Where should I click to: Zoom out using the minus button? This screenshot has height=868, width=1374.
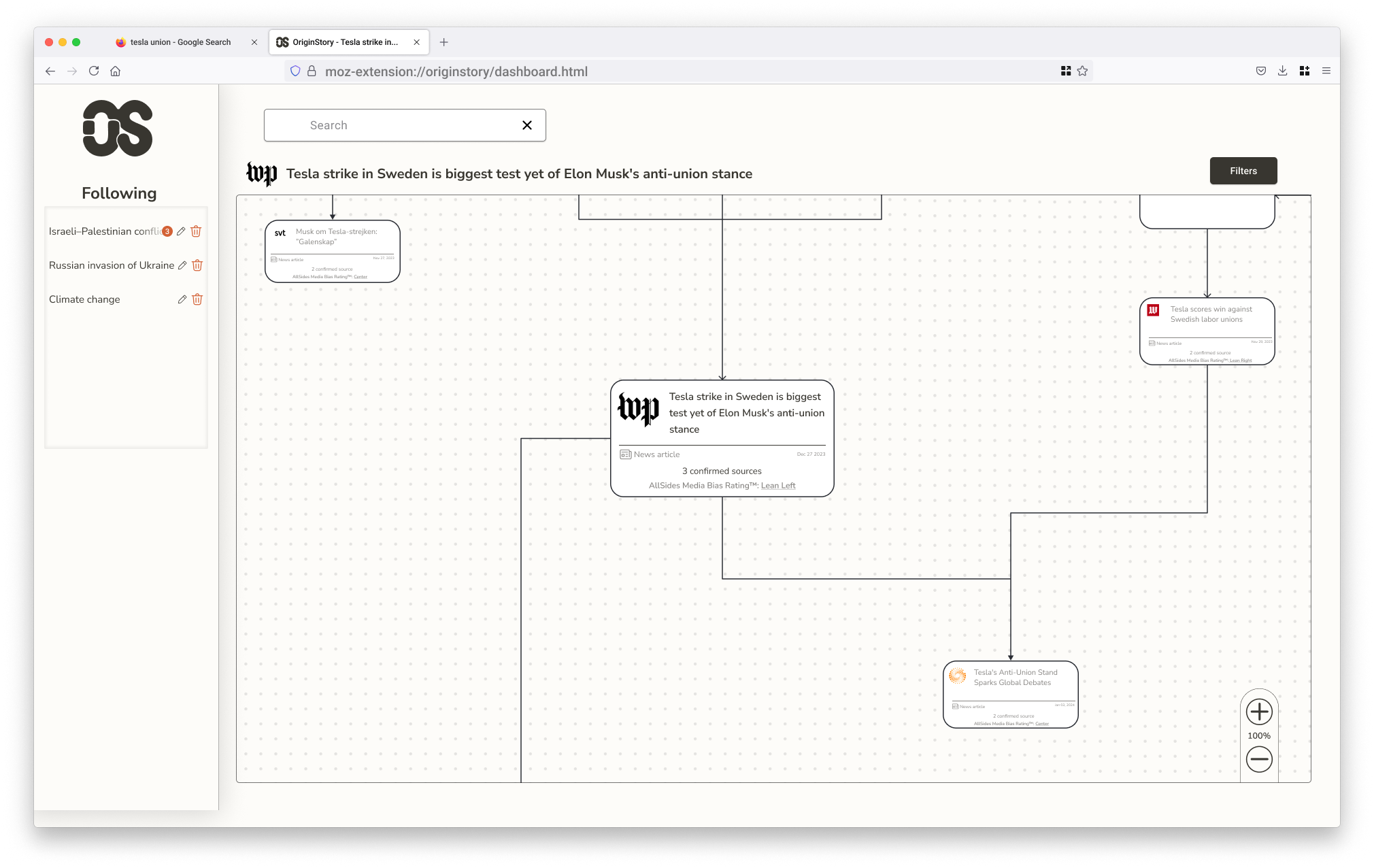[x=1259, y=758]
